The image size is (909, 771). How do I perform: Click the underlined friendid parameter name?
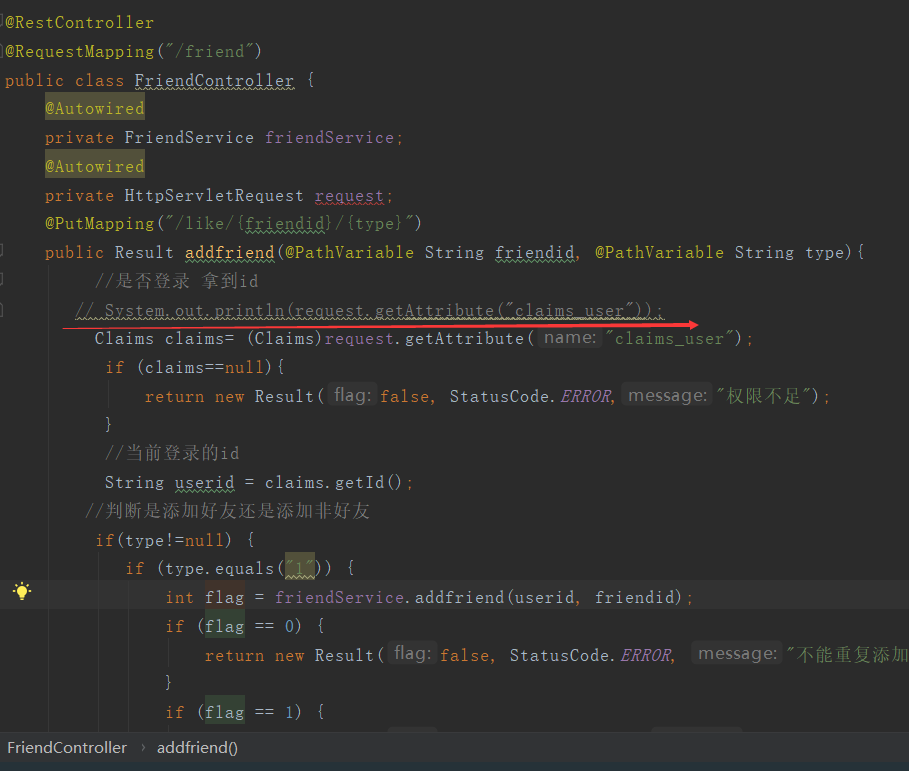pos(535,252)
